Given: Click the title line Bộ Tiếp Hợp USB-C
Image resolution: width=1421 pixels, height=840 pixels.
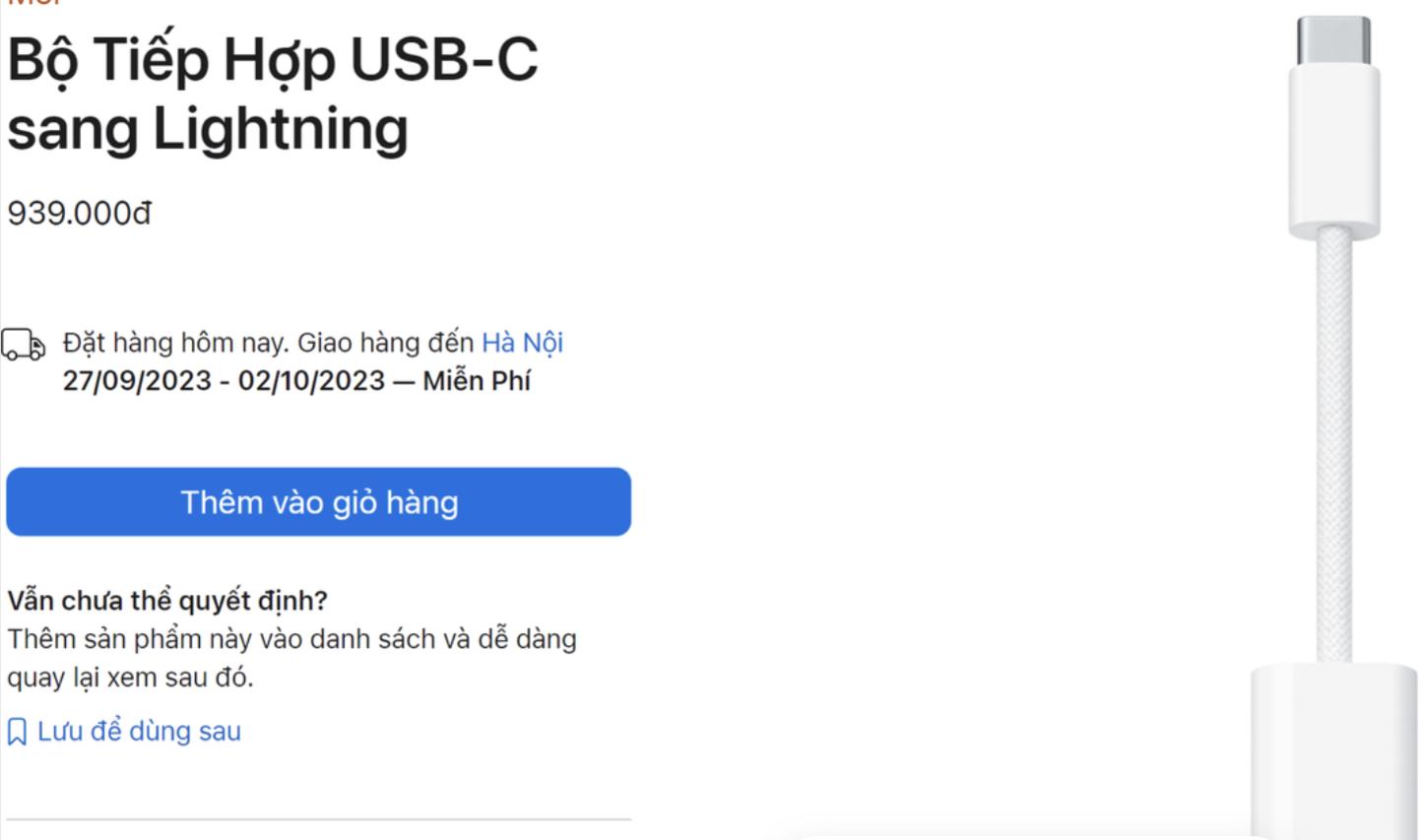Looking at the screenshot, I should (273, 60).
